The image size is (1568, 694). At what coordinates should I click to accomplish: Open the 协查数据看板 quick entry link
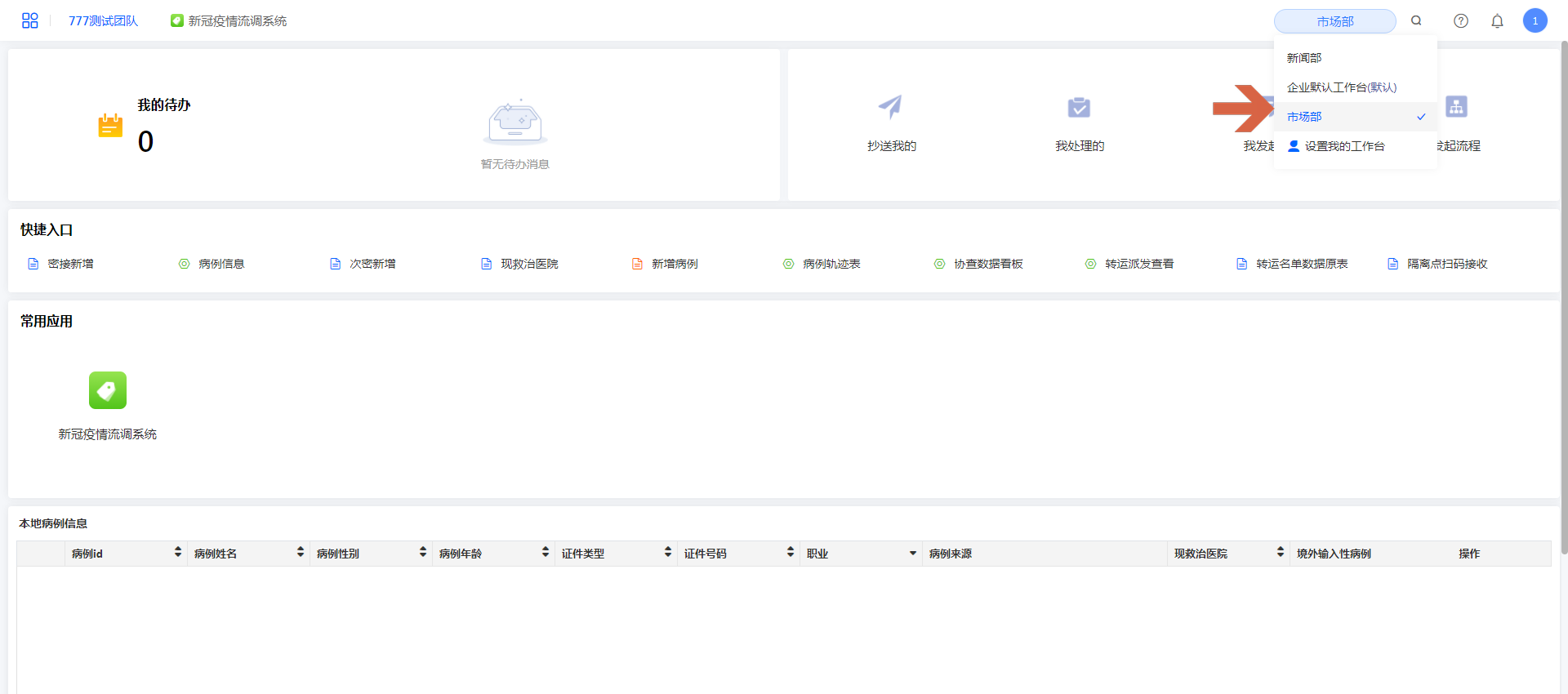tap(987, 264)
